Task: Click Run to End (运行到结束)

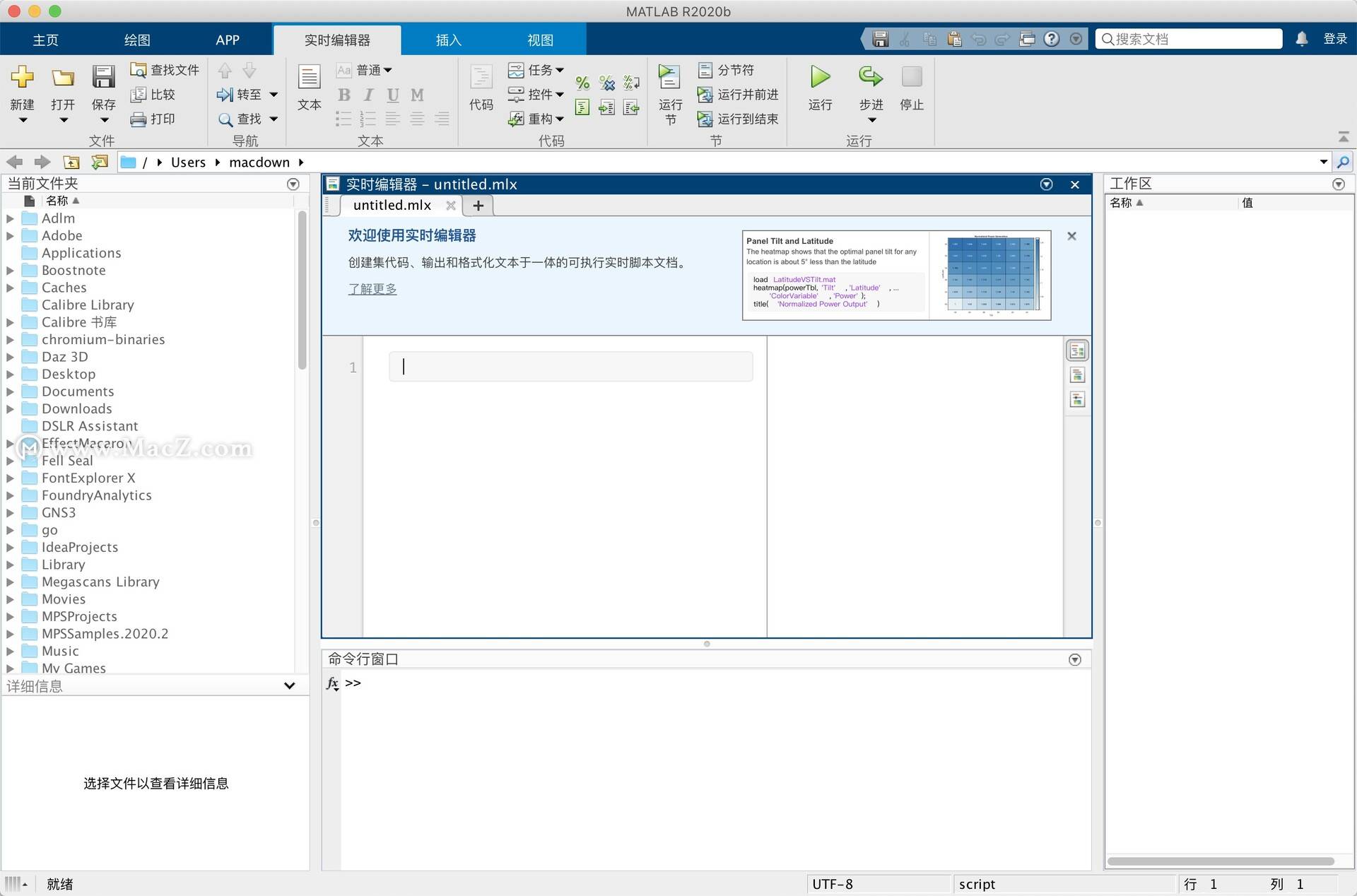Action: pyautogui.click(x=738, y=119)
